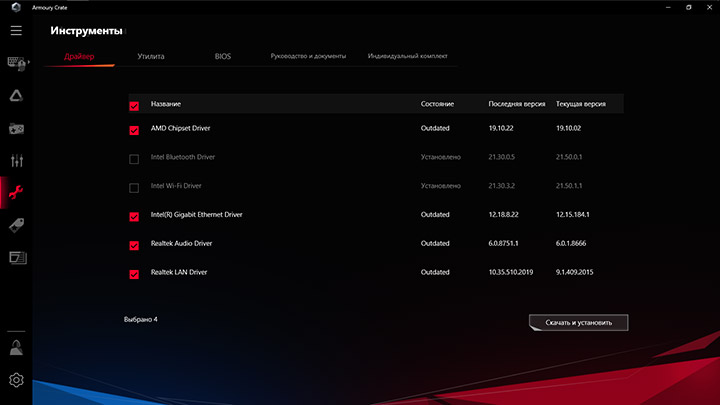The image size is (720, 405).
Task: Open the News display icon
Action: pos(17,258)
